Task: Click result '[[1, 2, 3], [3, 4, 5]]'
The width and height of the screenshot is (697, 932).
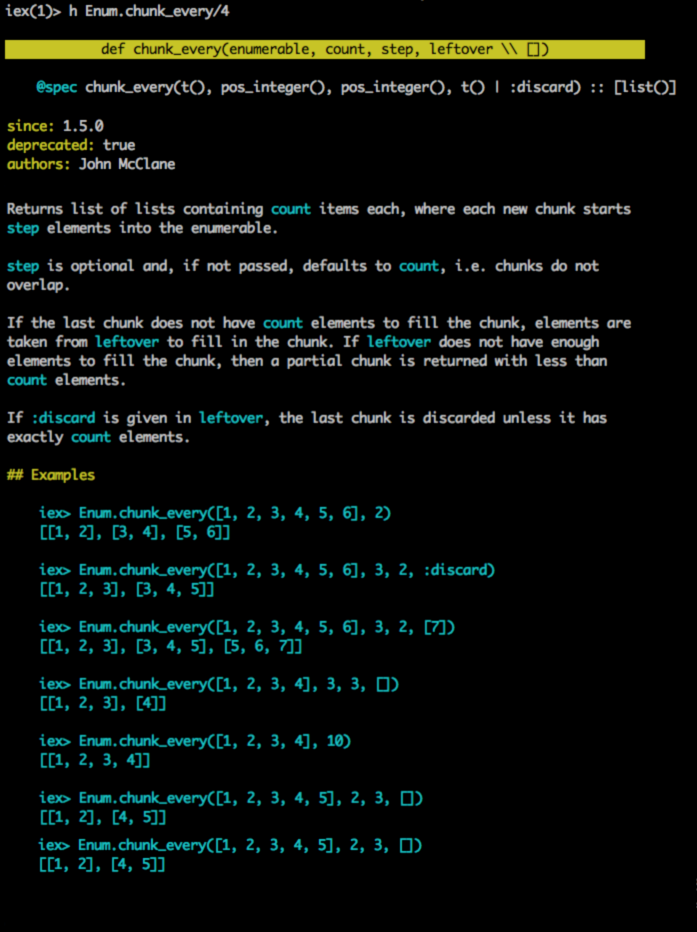Action: (127, 589)
